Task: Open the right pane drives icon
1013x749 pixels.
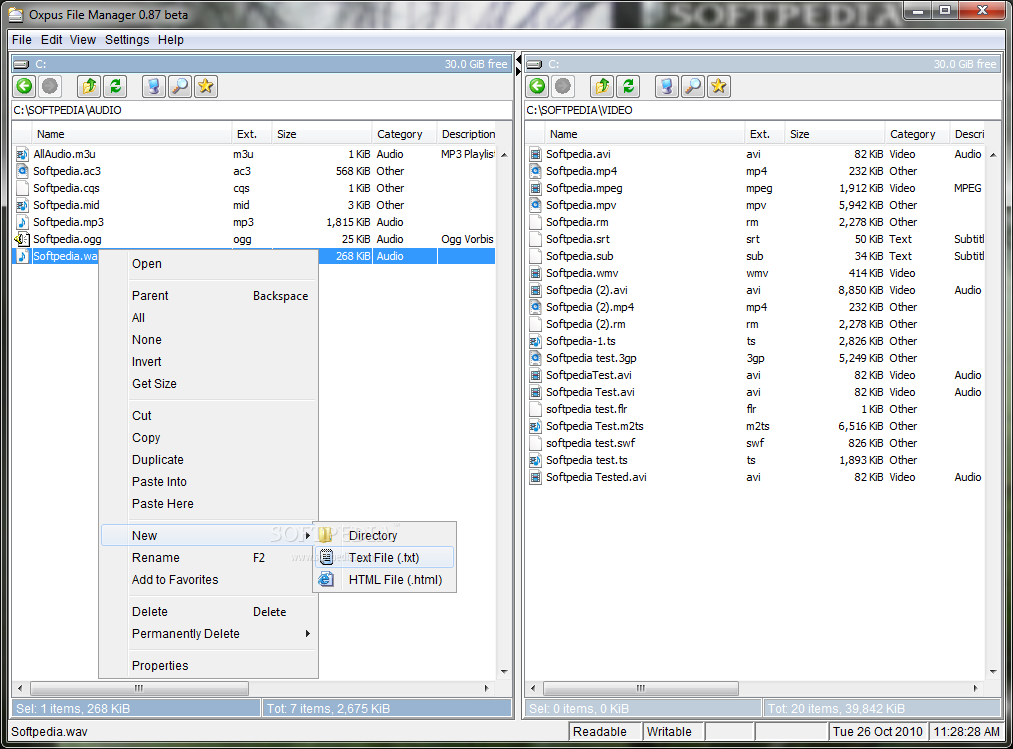Action: point(667,86)
